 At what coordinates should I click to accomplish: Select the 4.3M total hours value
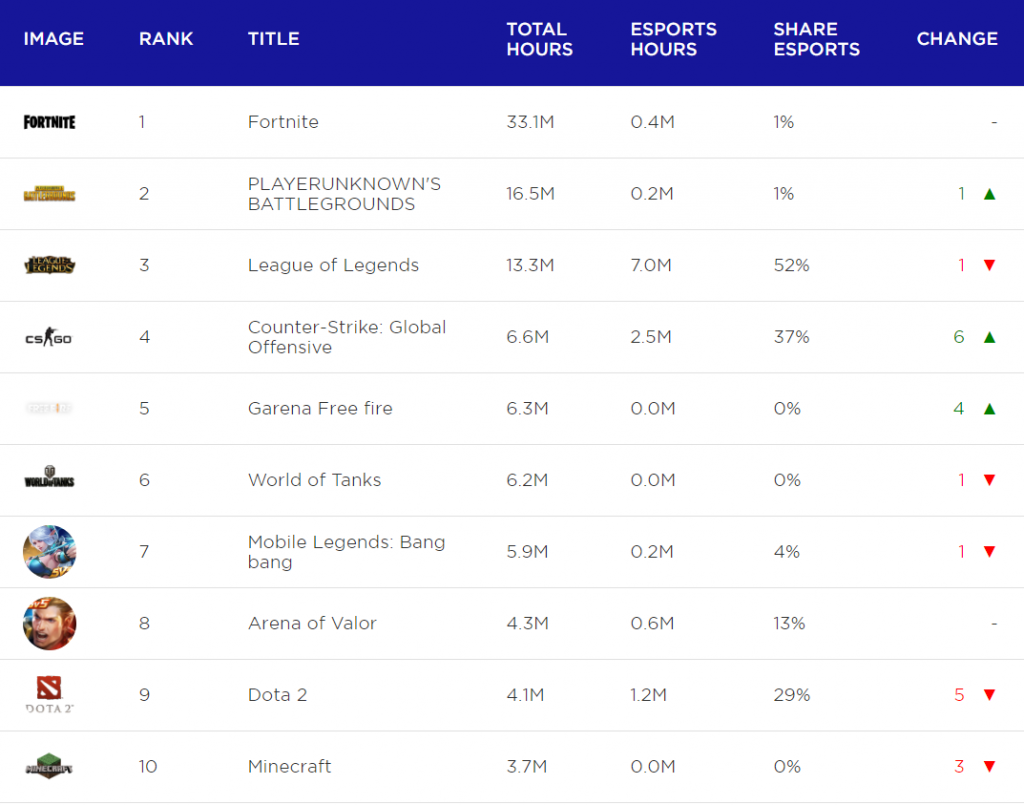pos(527,623)
